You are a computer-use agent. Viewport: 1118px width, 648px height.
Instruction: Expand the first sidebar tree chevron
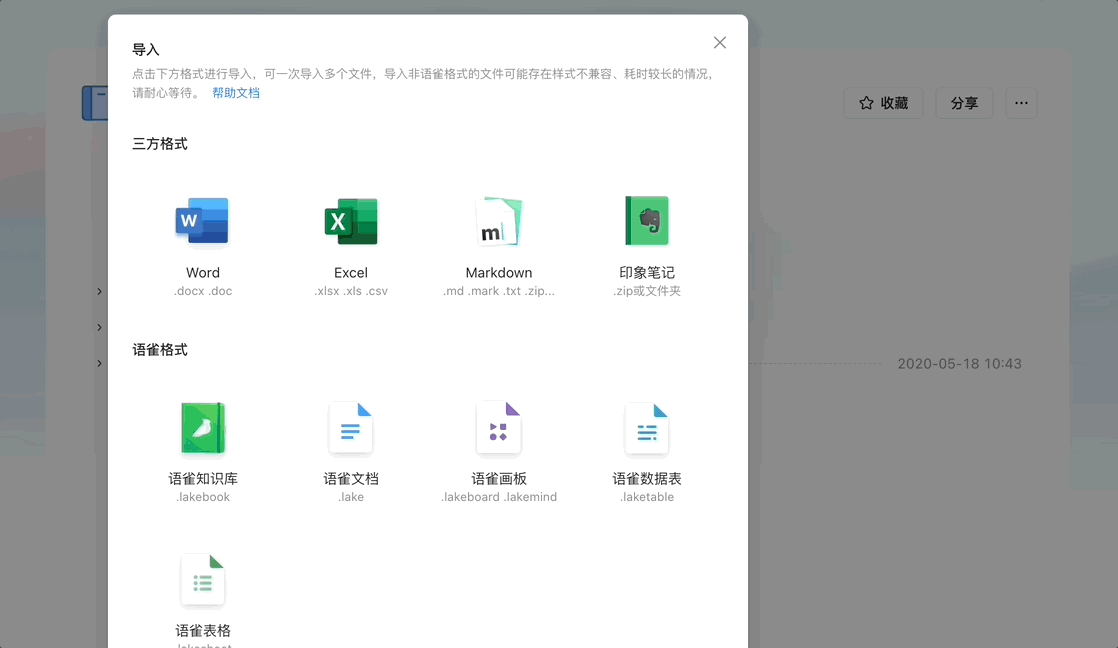[99, 292]
